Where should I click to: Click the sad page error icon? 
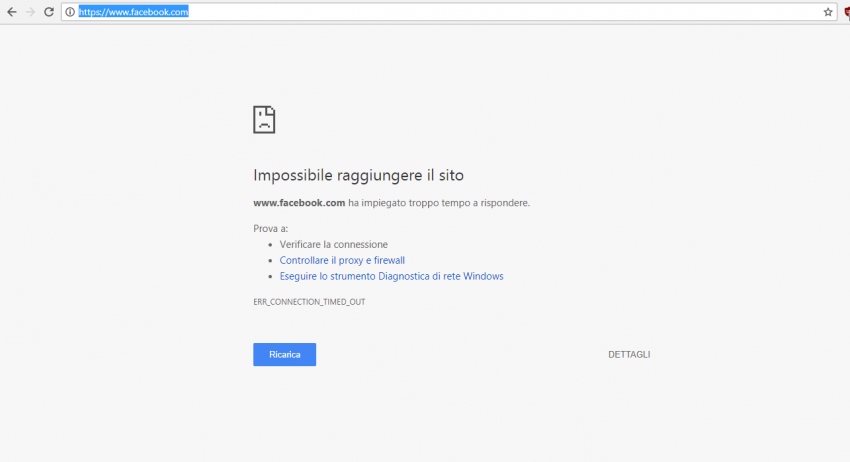264,119
